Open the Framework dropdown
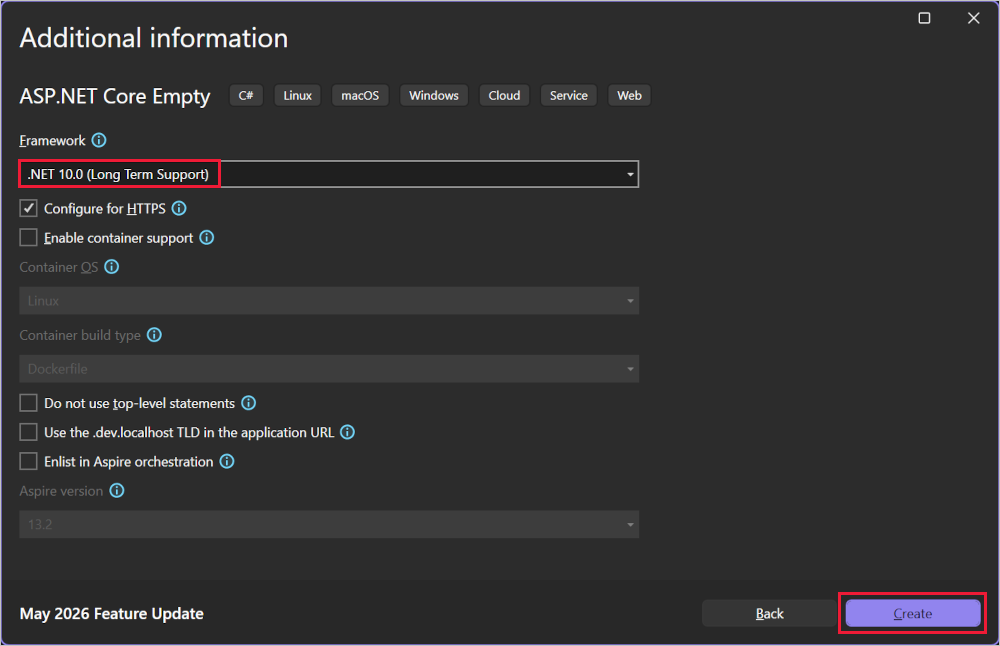 point(329,174)
